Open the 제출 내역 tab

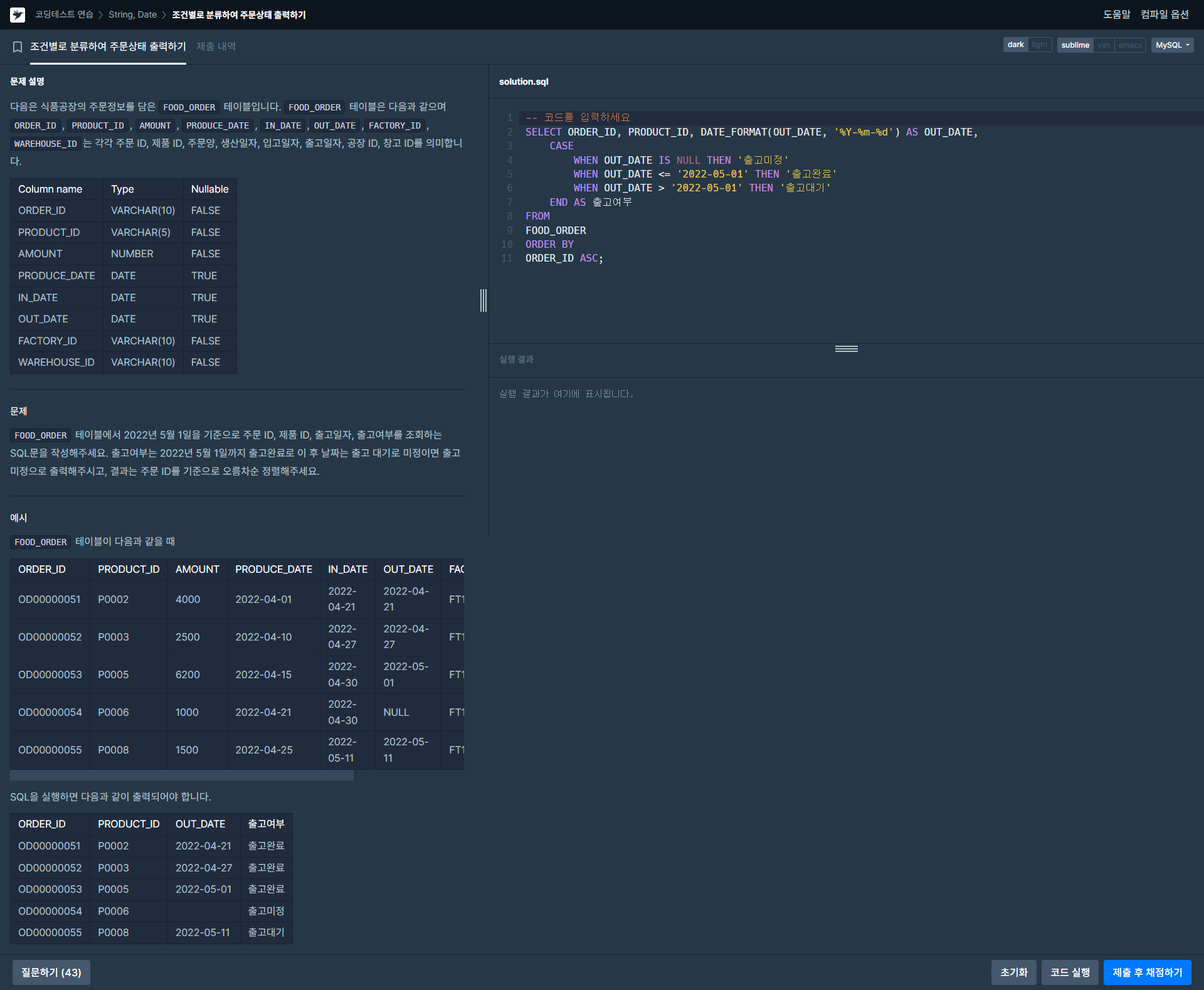coord(216,46)
